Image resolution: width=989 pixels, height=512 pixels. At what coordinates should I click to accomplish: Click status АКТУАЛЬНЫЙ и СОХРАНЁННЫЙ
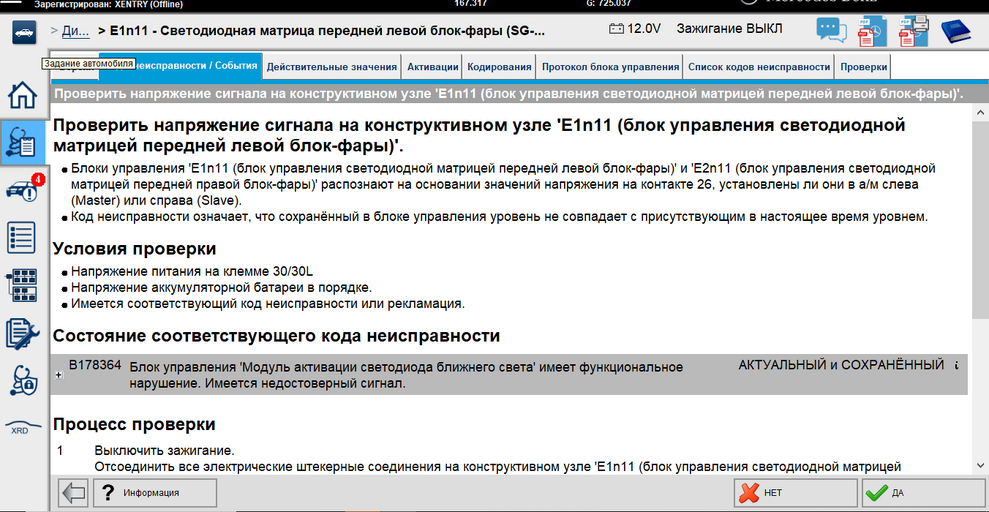pyautogui.click(x=841, y=365)
